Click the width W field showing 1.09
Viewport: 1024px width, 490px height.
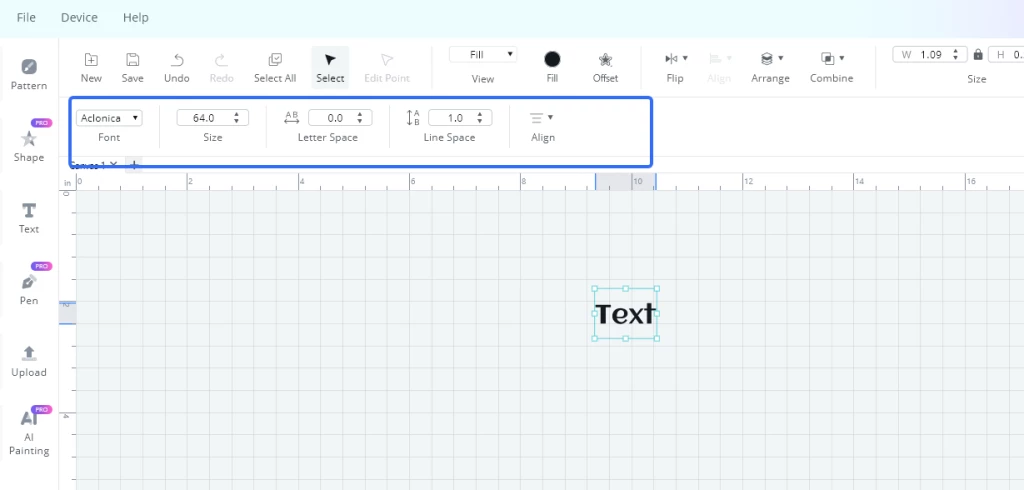[x=931, y=55]
